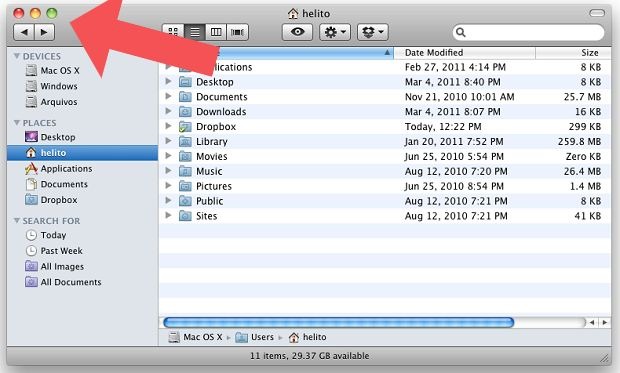Click the scroll right arrow
Viewport: 620px width, 373px height.
(605, 323)
